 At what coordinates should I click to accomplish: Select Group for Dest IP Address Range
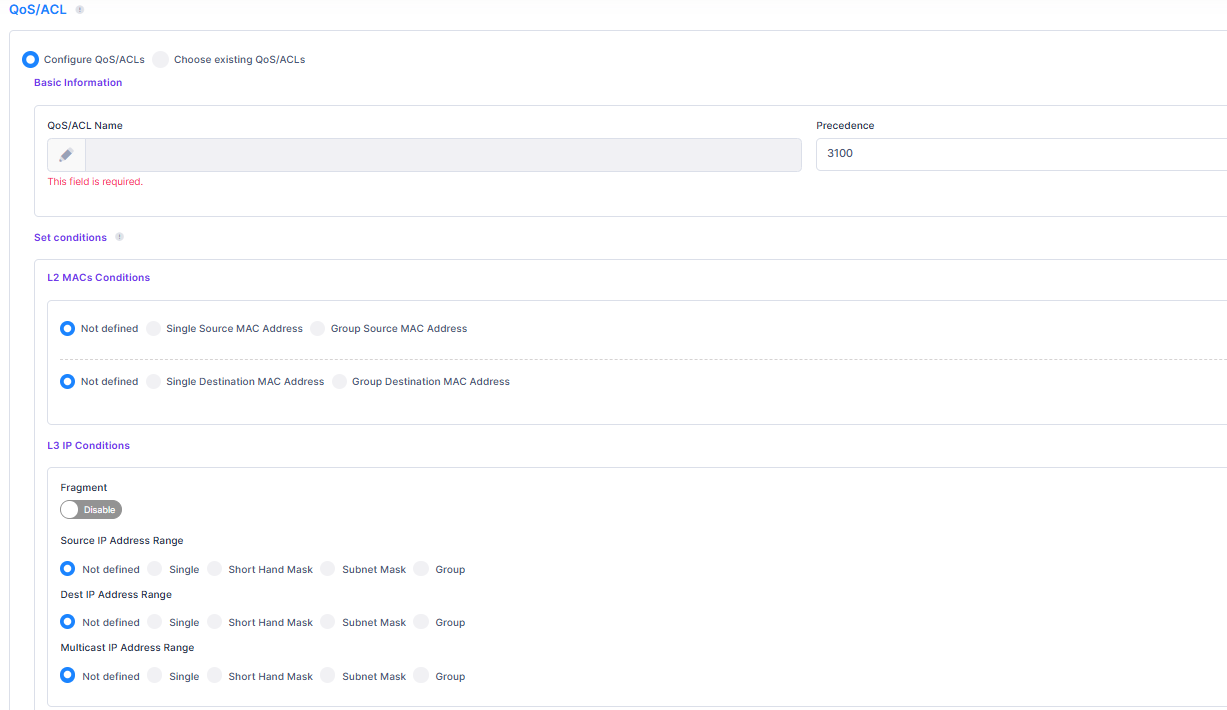421,622
